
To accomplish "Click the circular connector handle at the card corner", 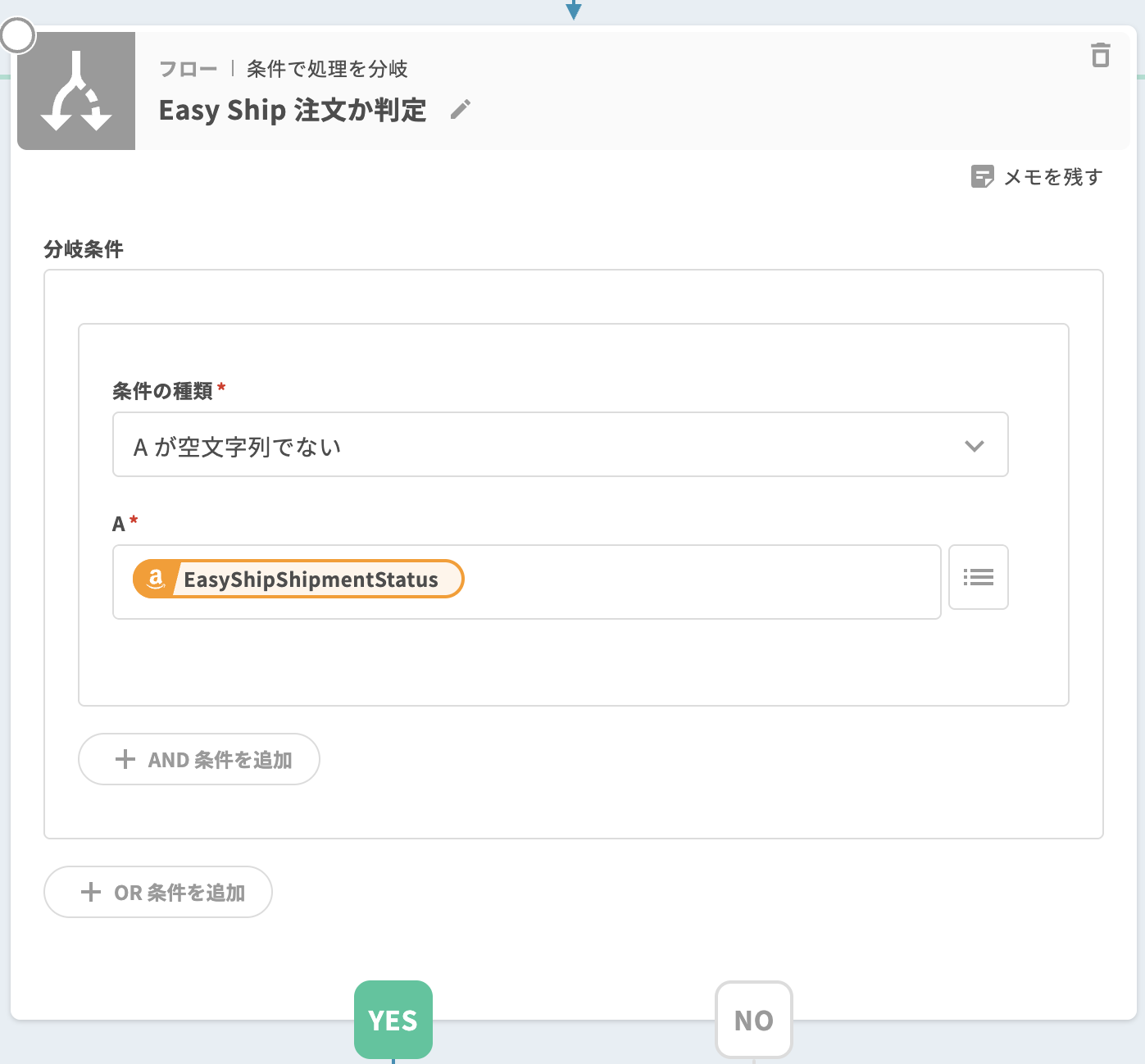I will point(17,35).
